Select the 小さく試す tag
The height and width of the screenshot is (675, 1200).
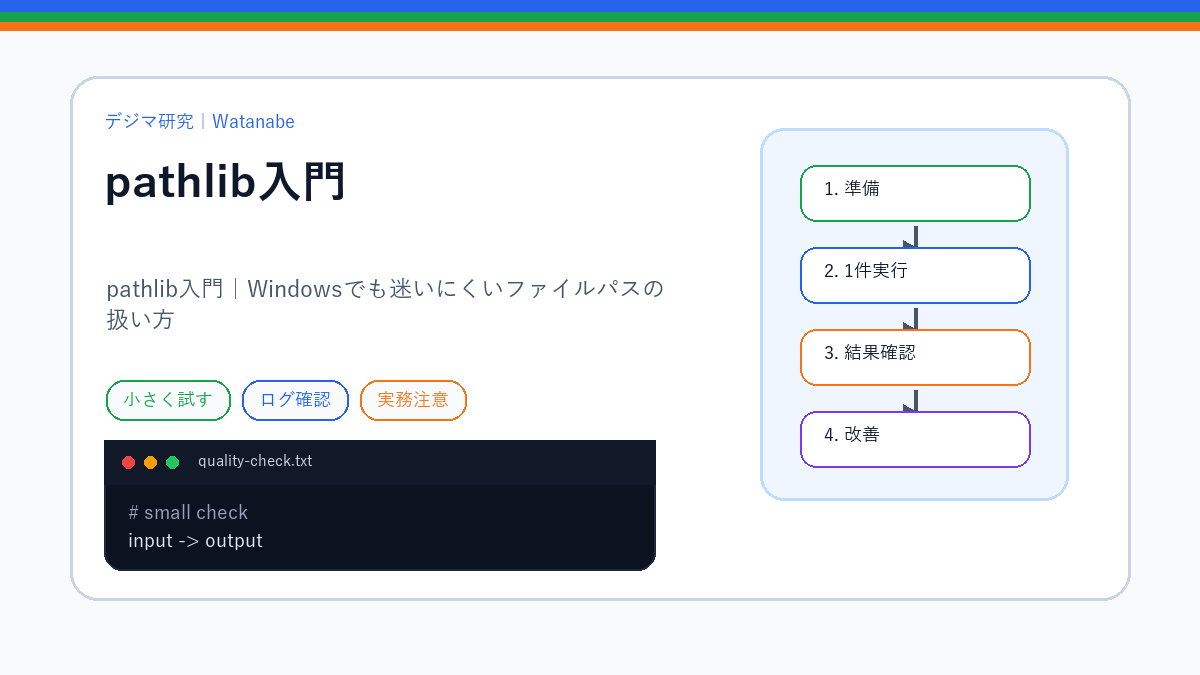[x=168, y=400]
